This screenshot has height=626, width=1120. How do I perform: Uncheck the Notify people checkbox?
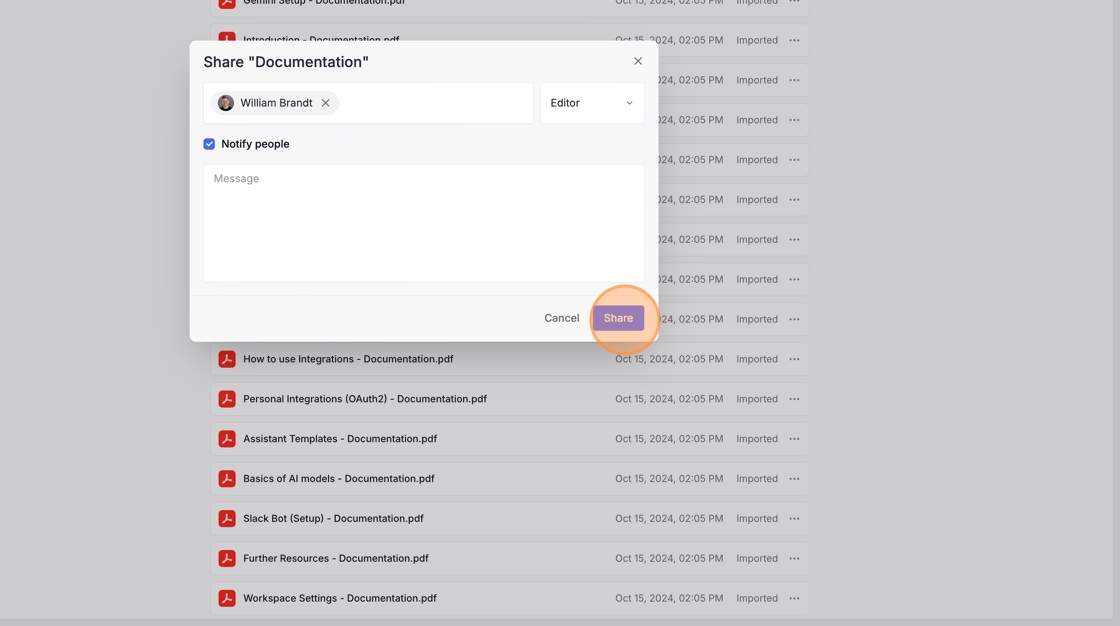click(x=209, y=144)
